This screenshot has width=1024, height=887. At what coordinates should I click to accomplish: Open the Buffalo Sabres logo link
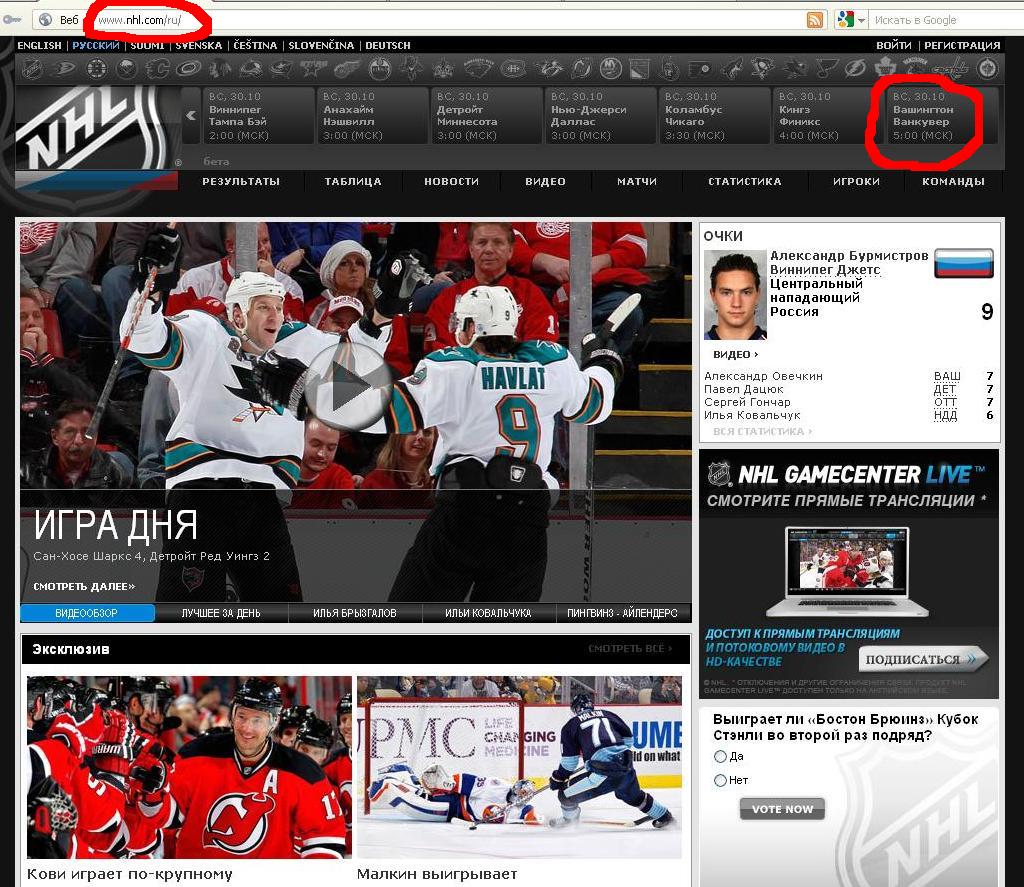pos(127,68)
